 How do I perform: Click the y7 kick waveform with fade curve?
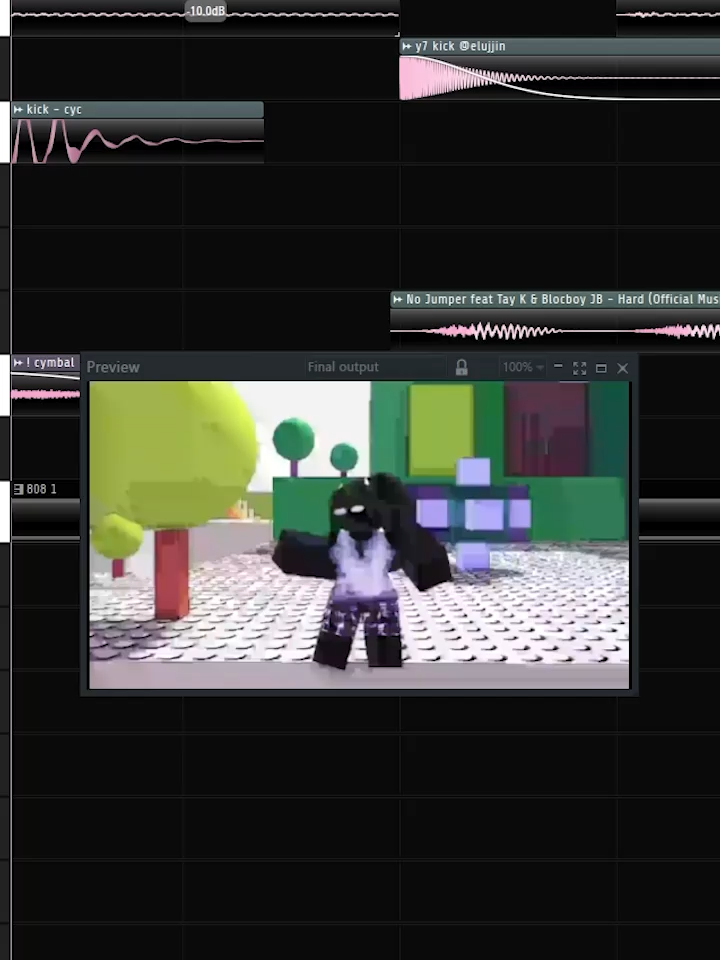click(560, 78)
